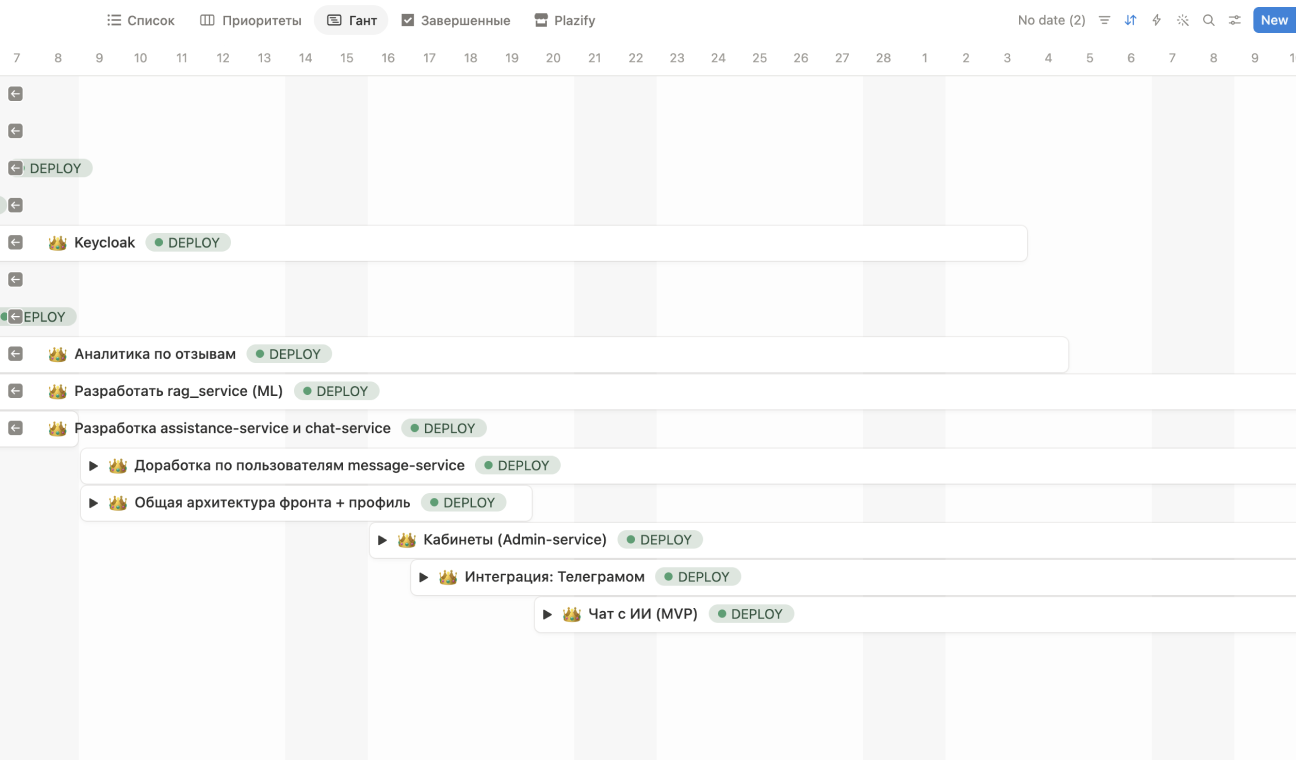Viewport: 1296px width, 760px height.
Task: Open search with the magnifier icon
Action: [1209, 20]
